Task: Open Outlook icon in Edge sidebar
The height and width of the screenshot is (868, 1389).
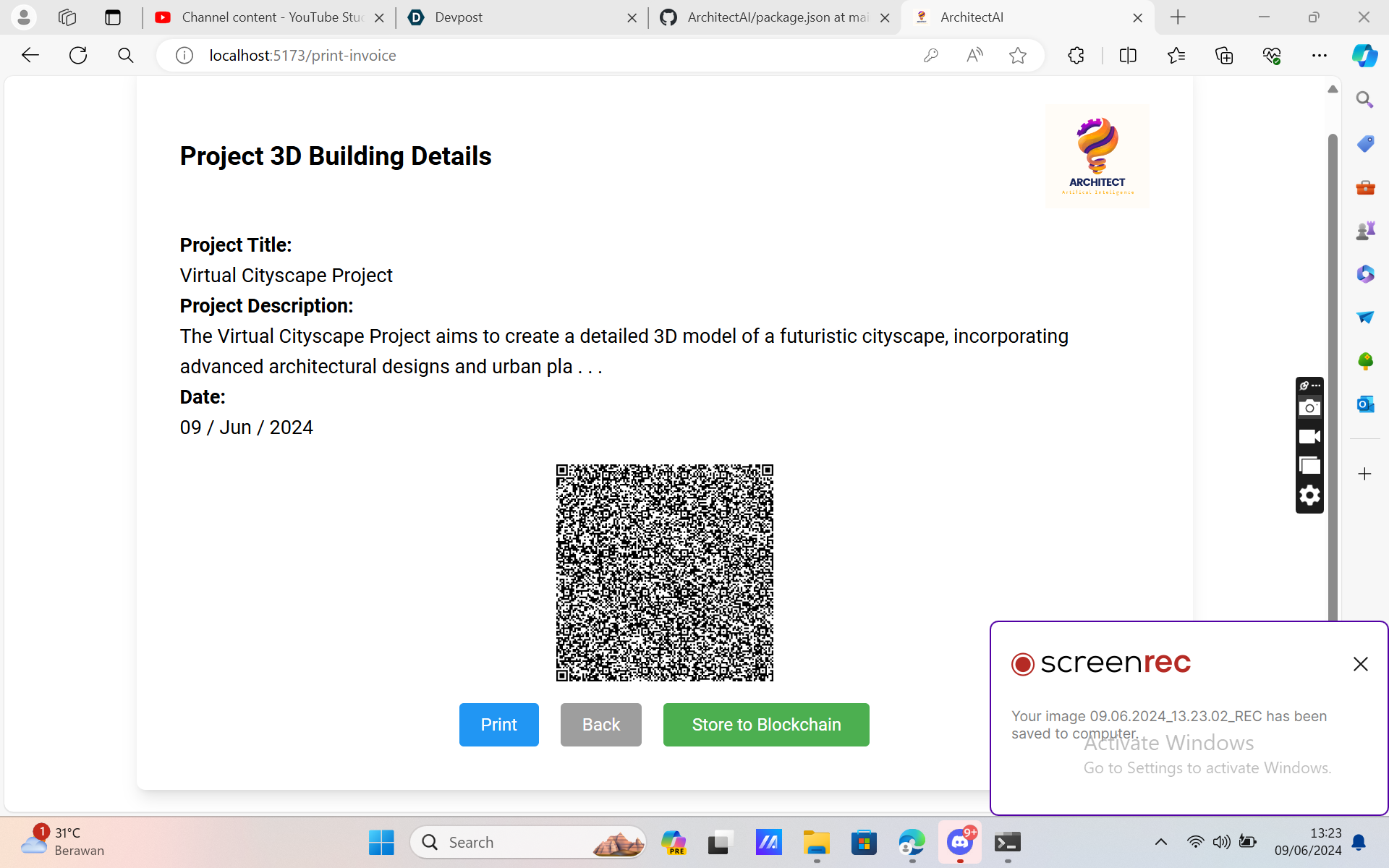Action: click(x=1365, y=404)
